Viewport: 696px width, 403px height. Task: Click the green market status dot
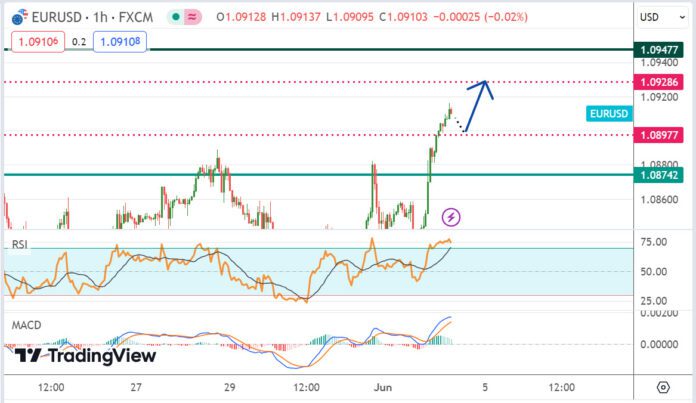coord(176,17)
